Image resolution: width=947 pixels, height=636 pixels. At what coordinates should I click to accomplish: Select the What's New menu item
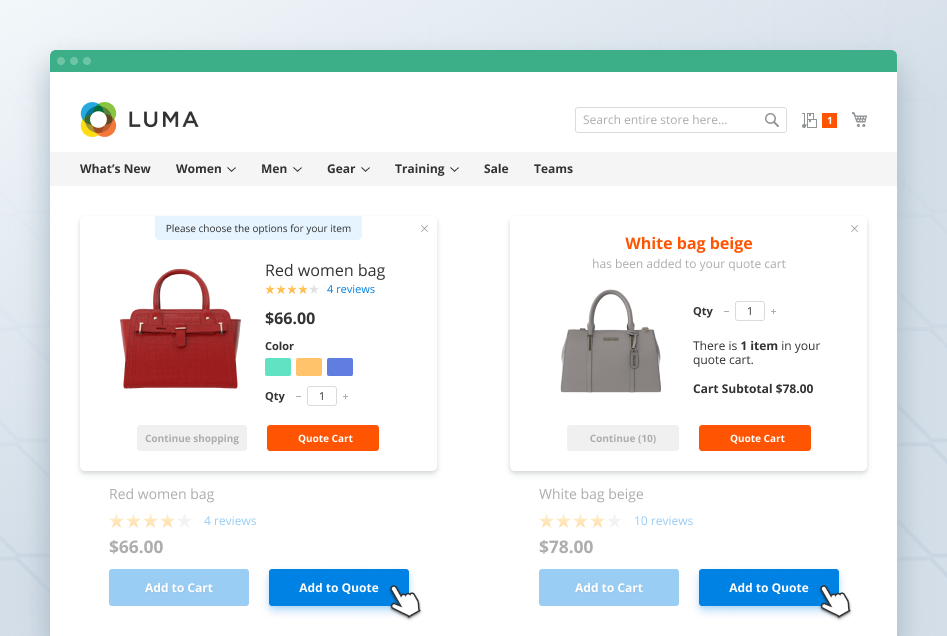114,168
